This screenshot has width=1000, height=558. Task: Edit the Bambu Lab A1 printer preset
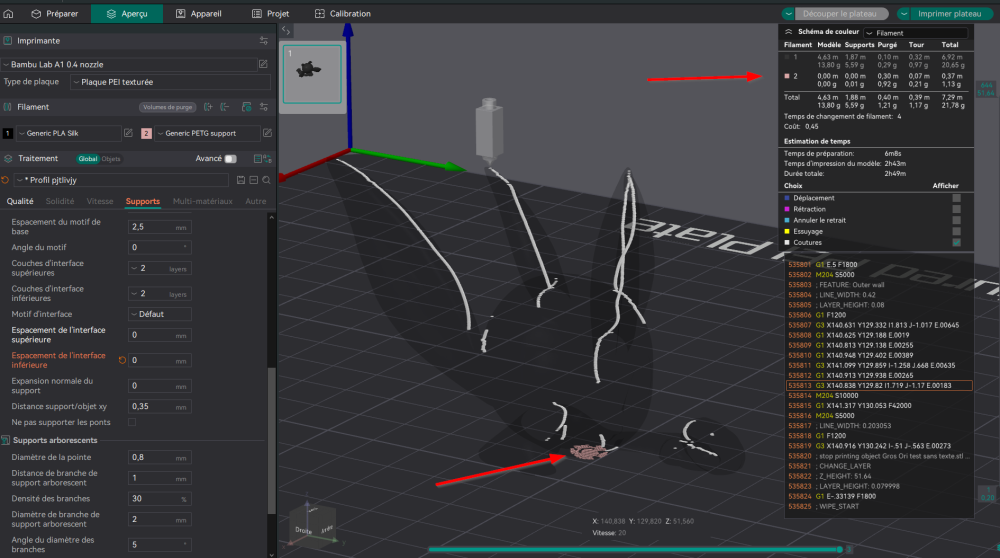coord(263,64)
